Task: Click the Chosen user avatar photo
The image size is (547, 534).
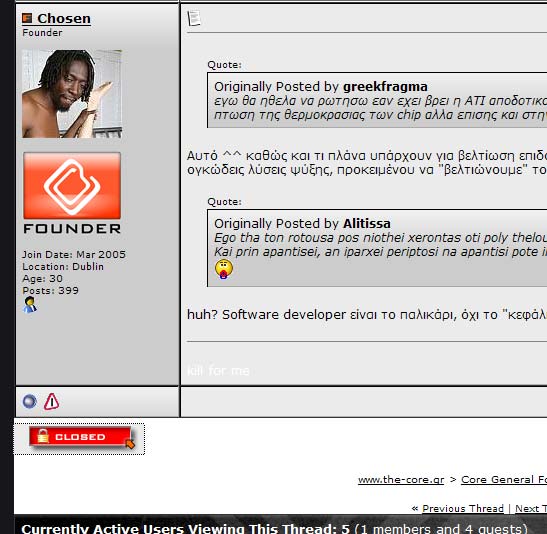Action: click(x=72, y=93)
